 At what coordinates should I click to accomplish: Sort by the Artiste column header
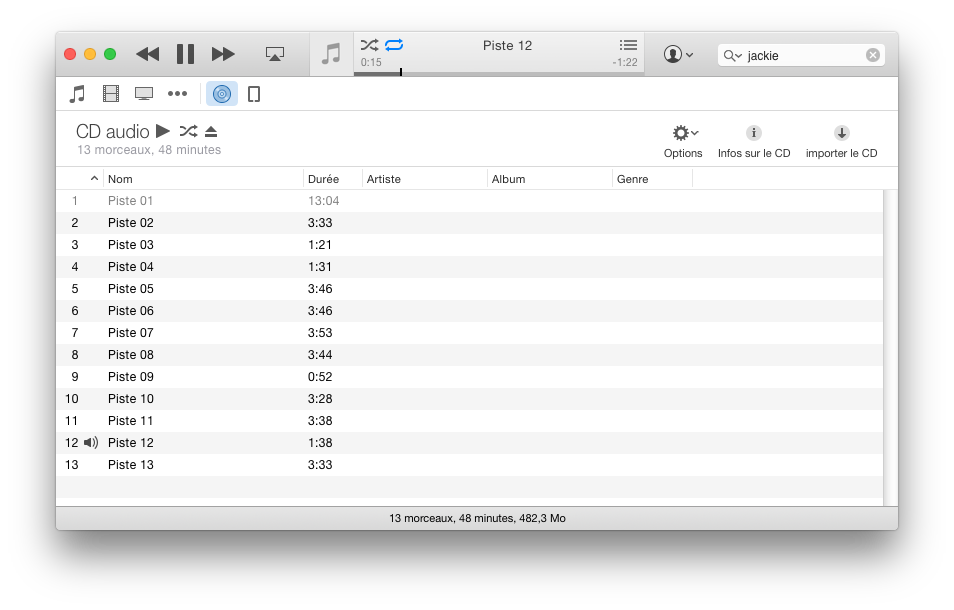click(425, 179)
